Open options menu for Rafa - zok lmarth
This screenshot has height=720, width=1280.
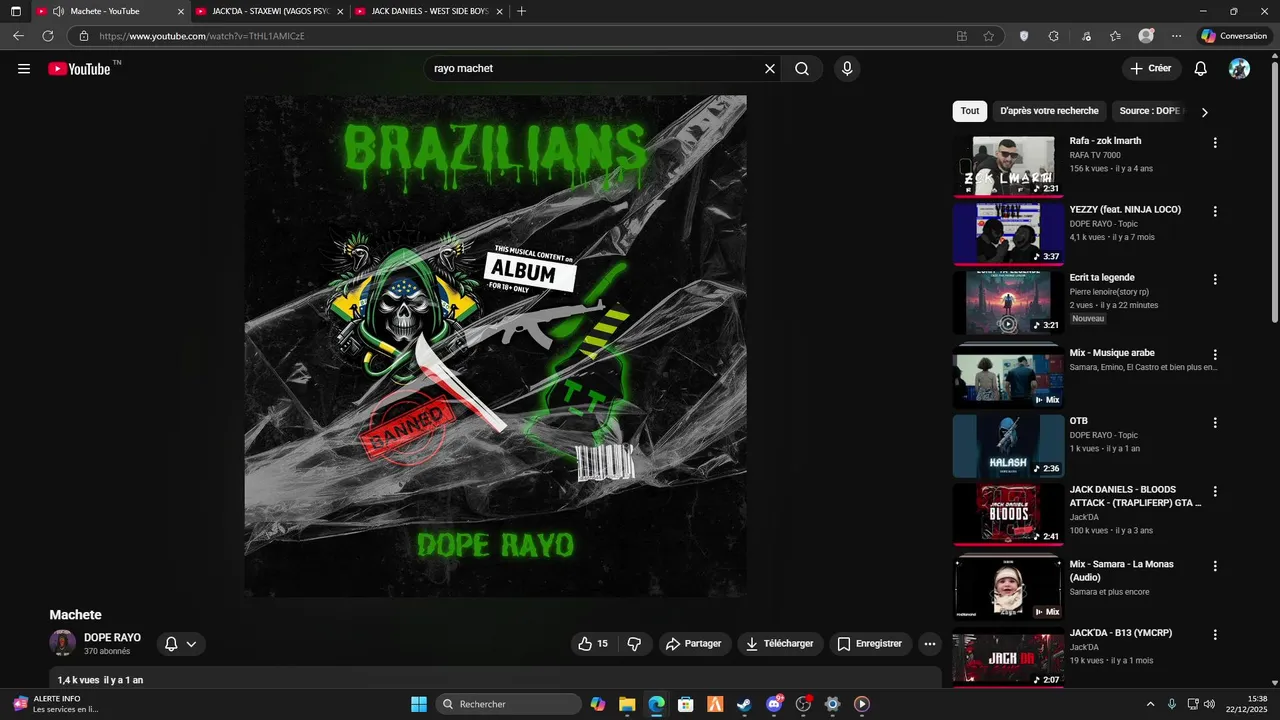[x=1215, y=143]
